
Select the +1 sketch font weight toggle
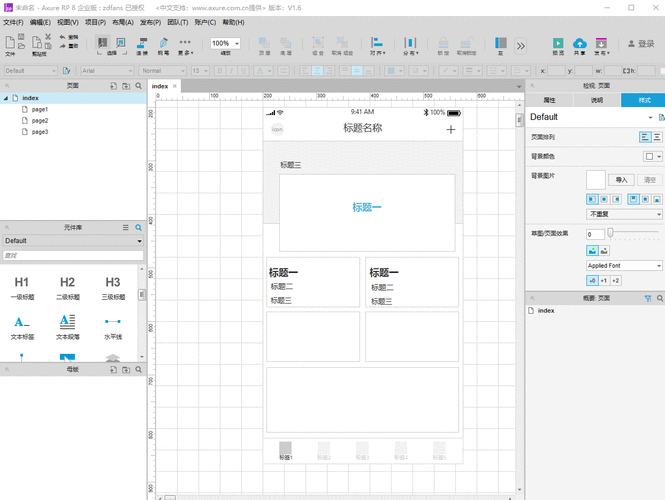[x=603, y=280]
